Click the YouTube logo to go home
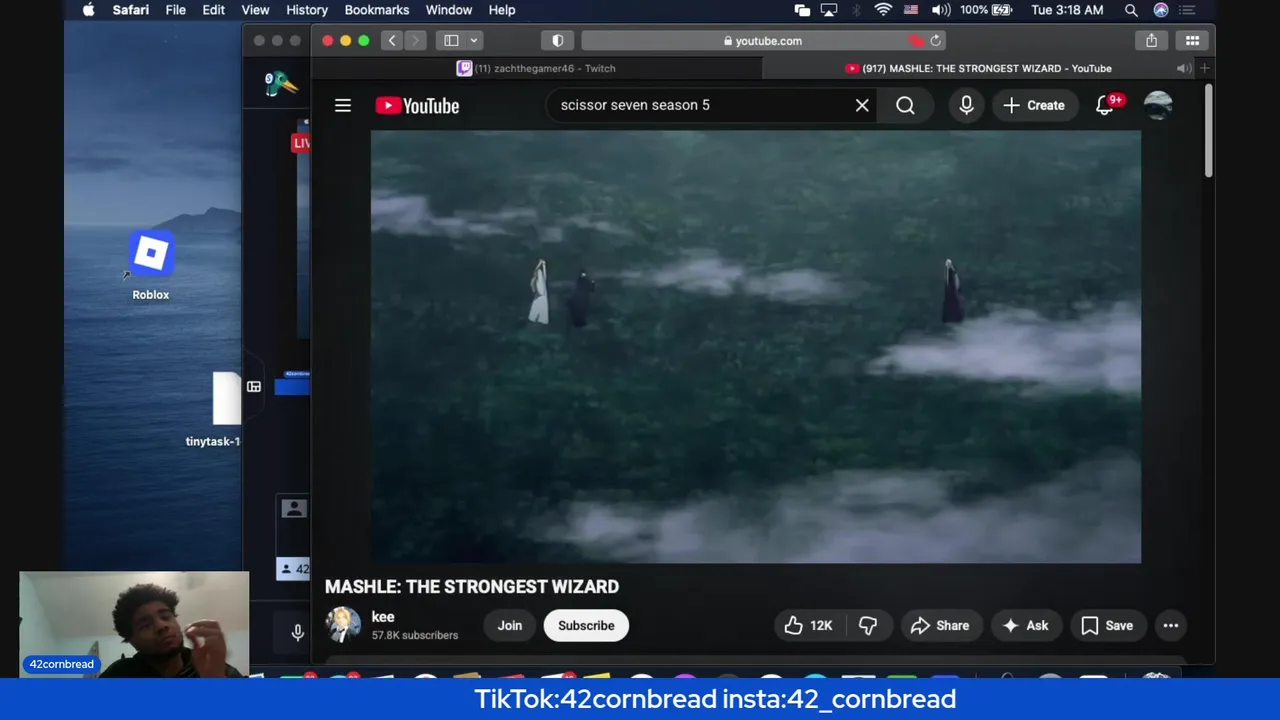Image resolution: width=1280 pixels, height=720 pixels. pyautogui.click(x=417, y=105)
